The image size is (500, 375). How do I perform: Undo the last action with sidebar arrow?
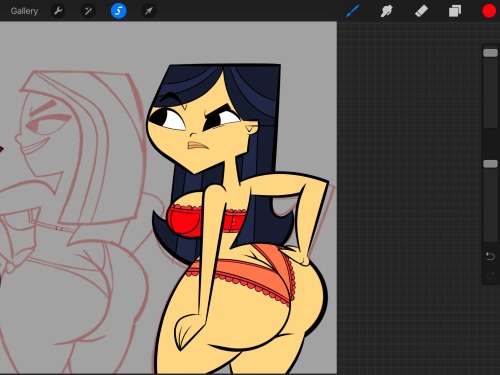(x=490, y=256)
